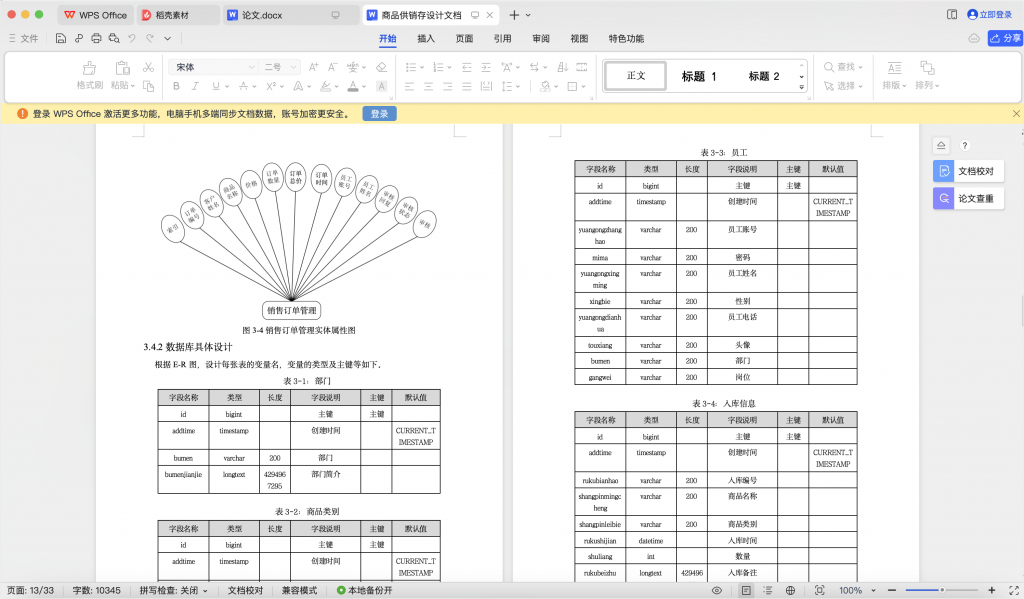
Task: Switch to web layout via globe icon
Action: [789, 590]
